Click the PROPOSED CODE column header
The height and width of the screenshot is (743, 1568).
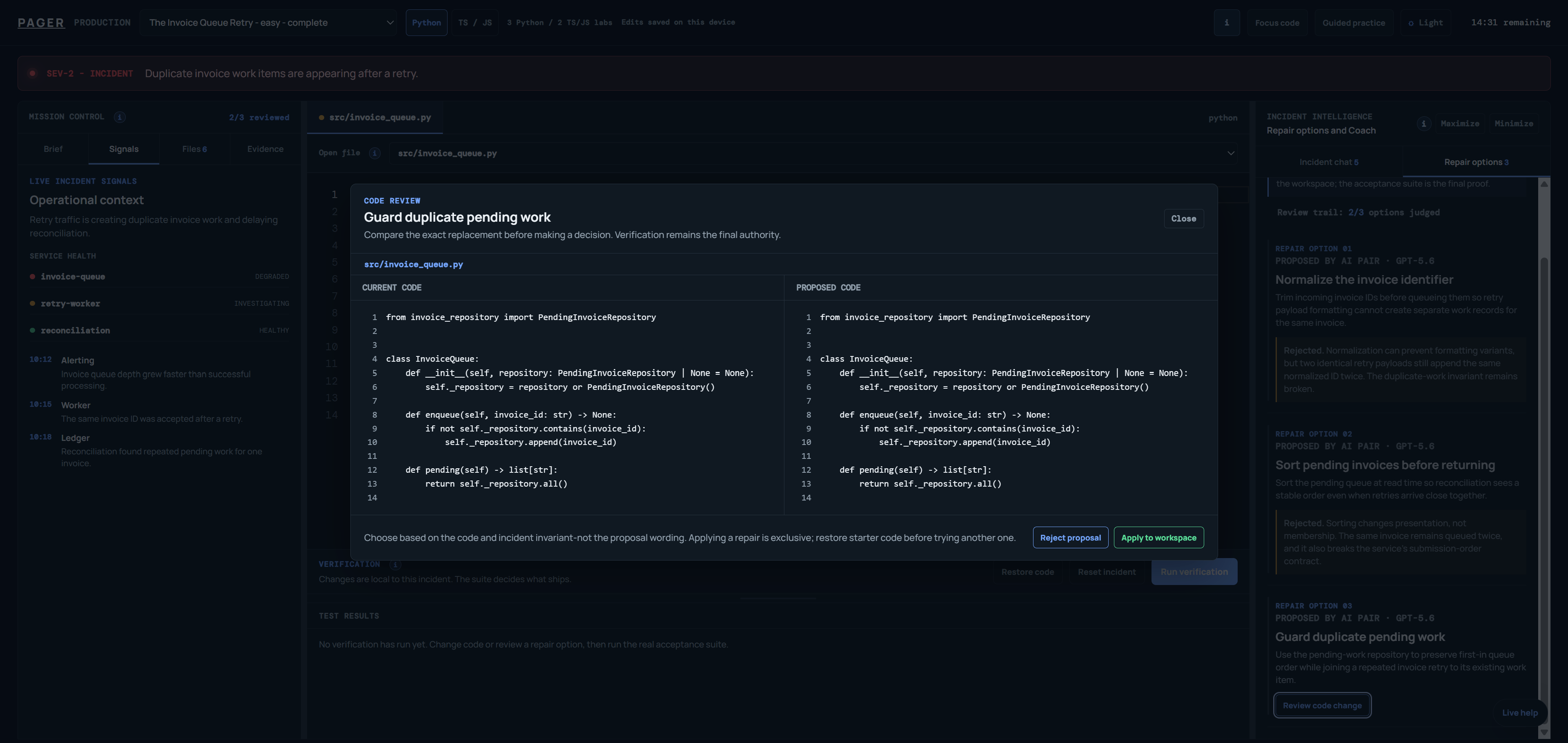click(828, 287)
